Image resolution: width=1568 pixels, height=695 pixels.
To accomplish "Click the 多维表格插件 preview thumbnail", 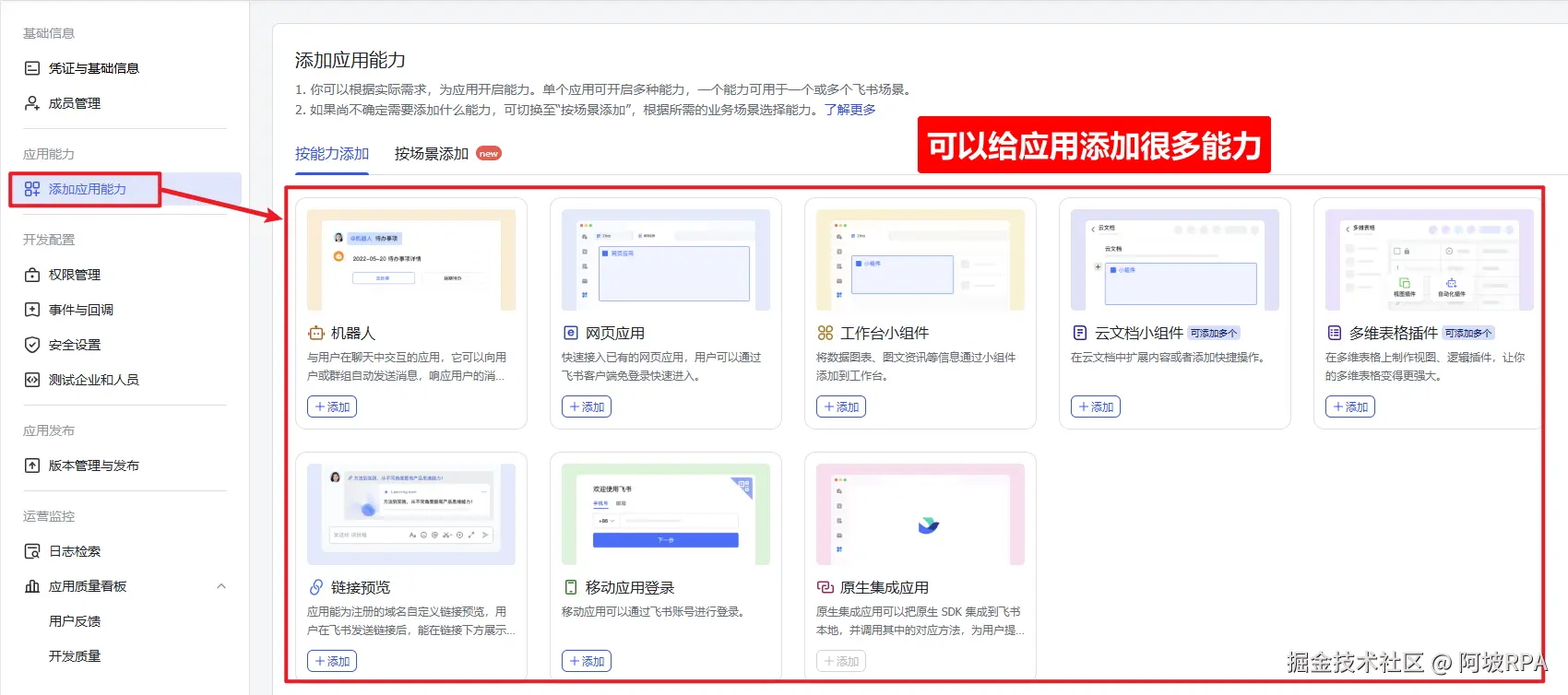I will click(x=1430, y=260).
